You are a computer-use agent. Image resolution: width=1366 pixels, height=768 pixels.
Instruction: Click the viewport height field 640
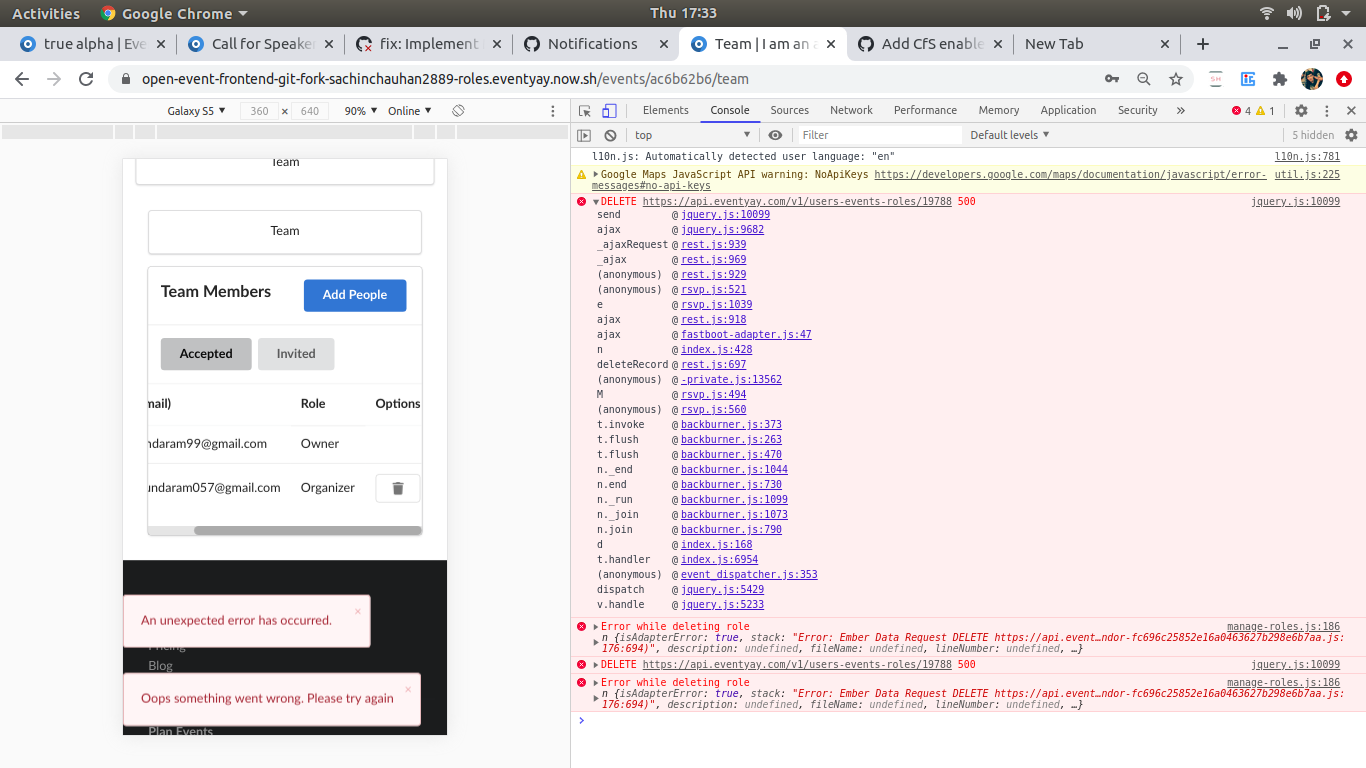pyautogui.click(x=310, y=111)
